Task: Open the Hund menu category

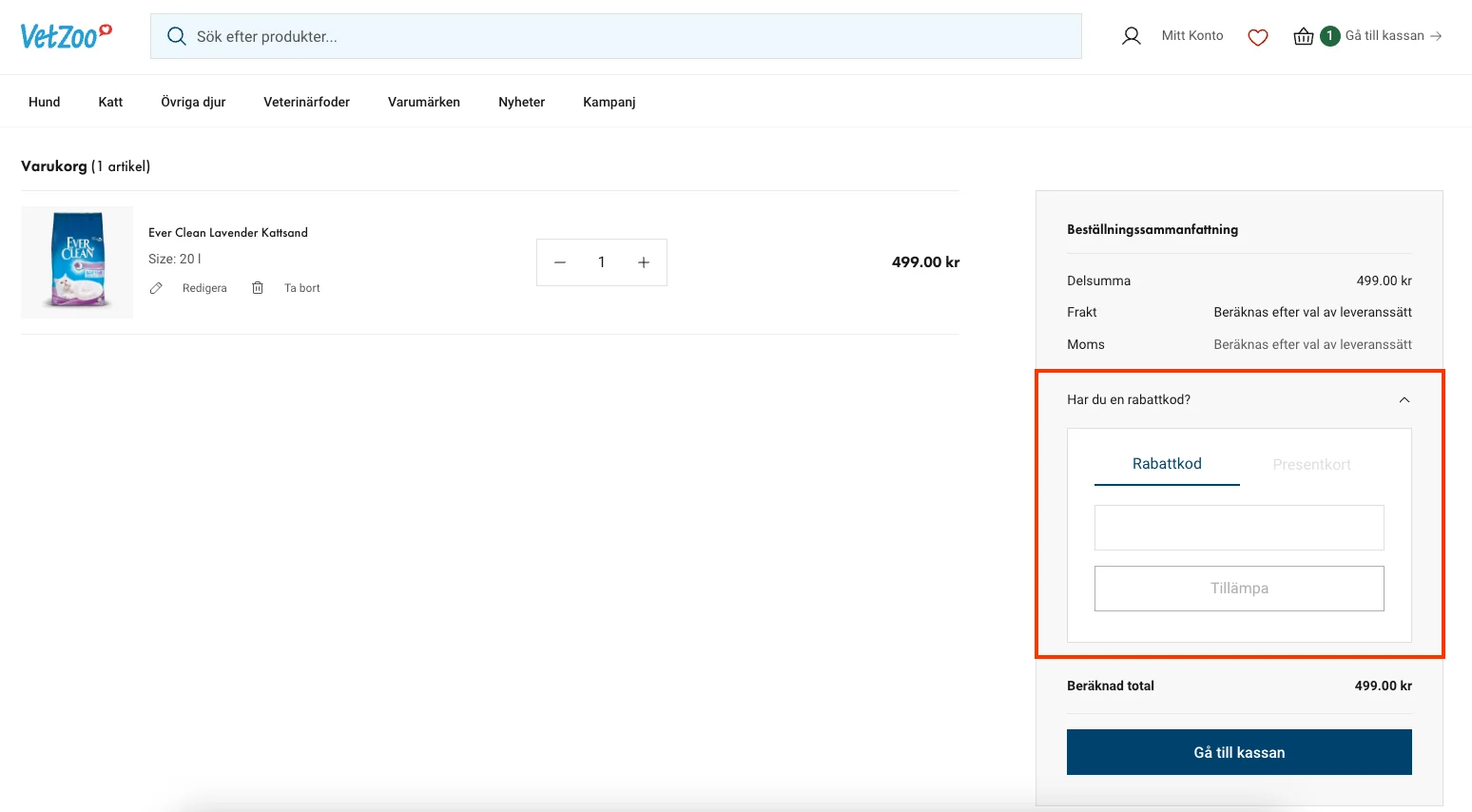Action: [45, 102]
